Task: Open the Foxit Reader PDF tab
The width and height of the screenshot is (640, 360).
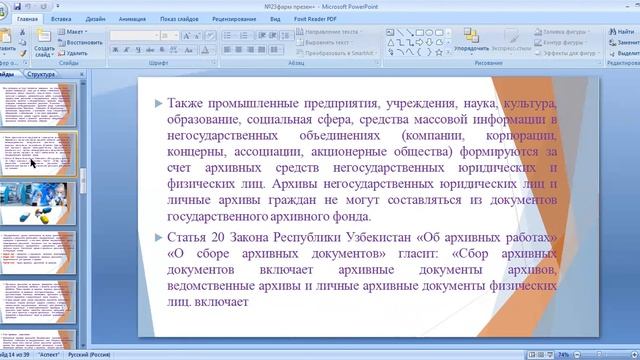Action: click(315, 19)
